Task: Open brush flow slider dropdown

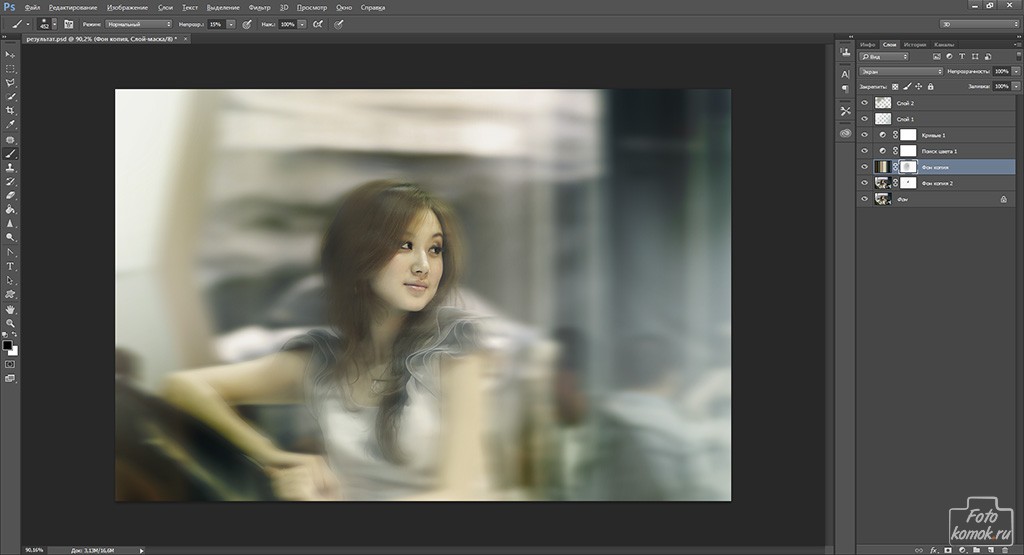Action: point(302,24)
